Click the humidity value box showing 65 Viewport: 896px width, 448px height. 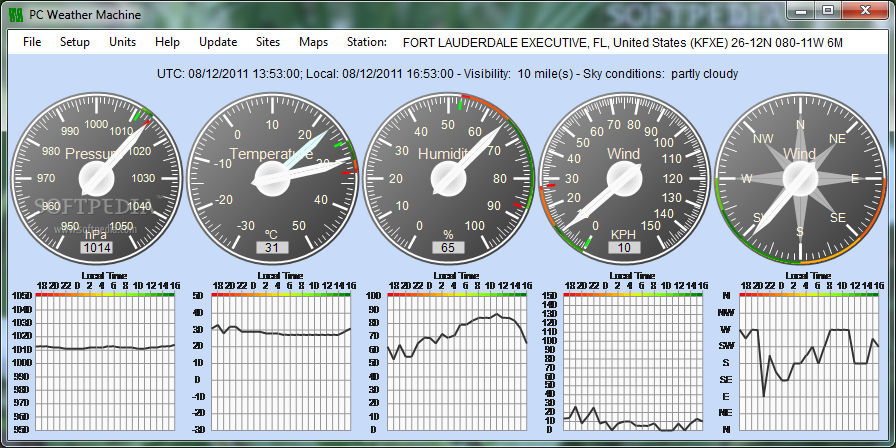point(449,247)
